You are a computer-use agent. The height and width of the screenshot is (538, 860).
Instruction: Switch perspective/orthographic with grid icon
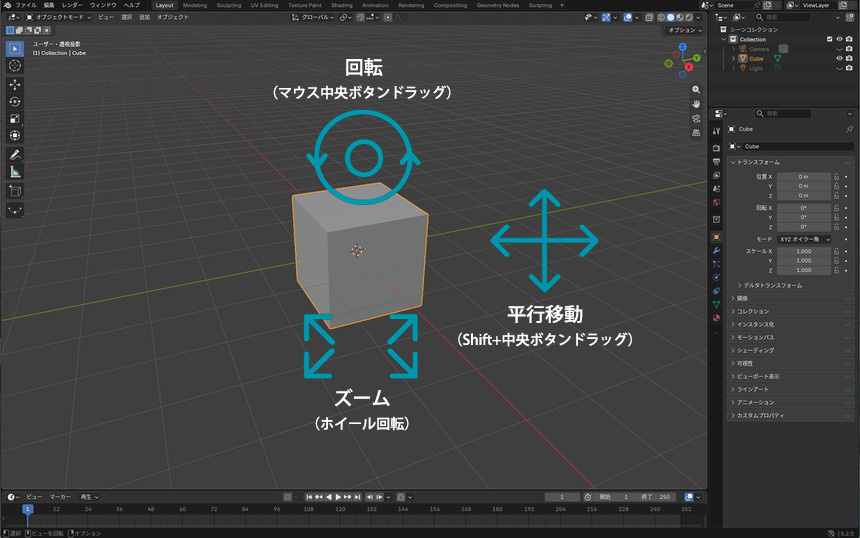pos(696,132)
